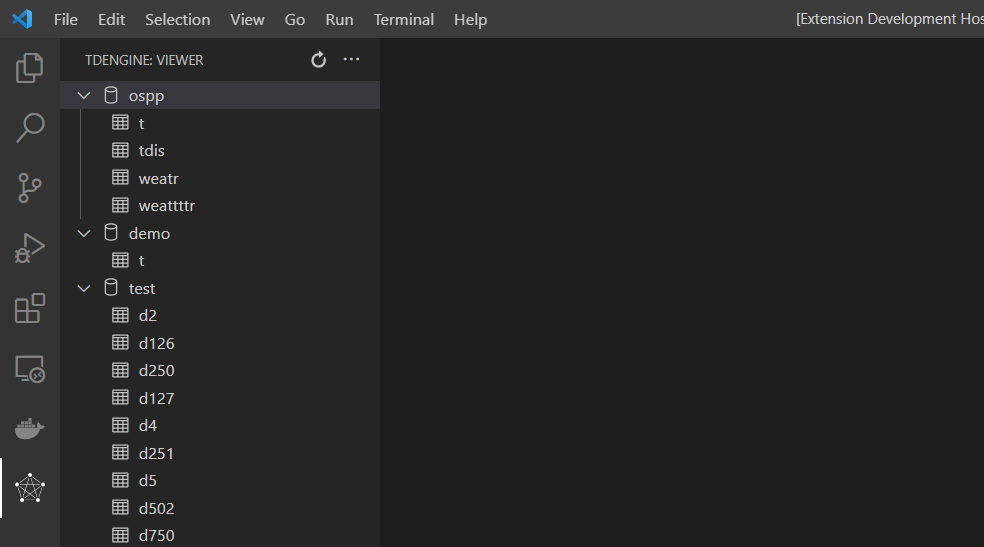Refresh the TDengine viewer tree
The height and width of the screenshot is (547, 984).
(x=319, y=60)
